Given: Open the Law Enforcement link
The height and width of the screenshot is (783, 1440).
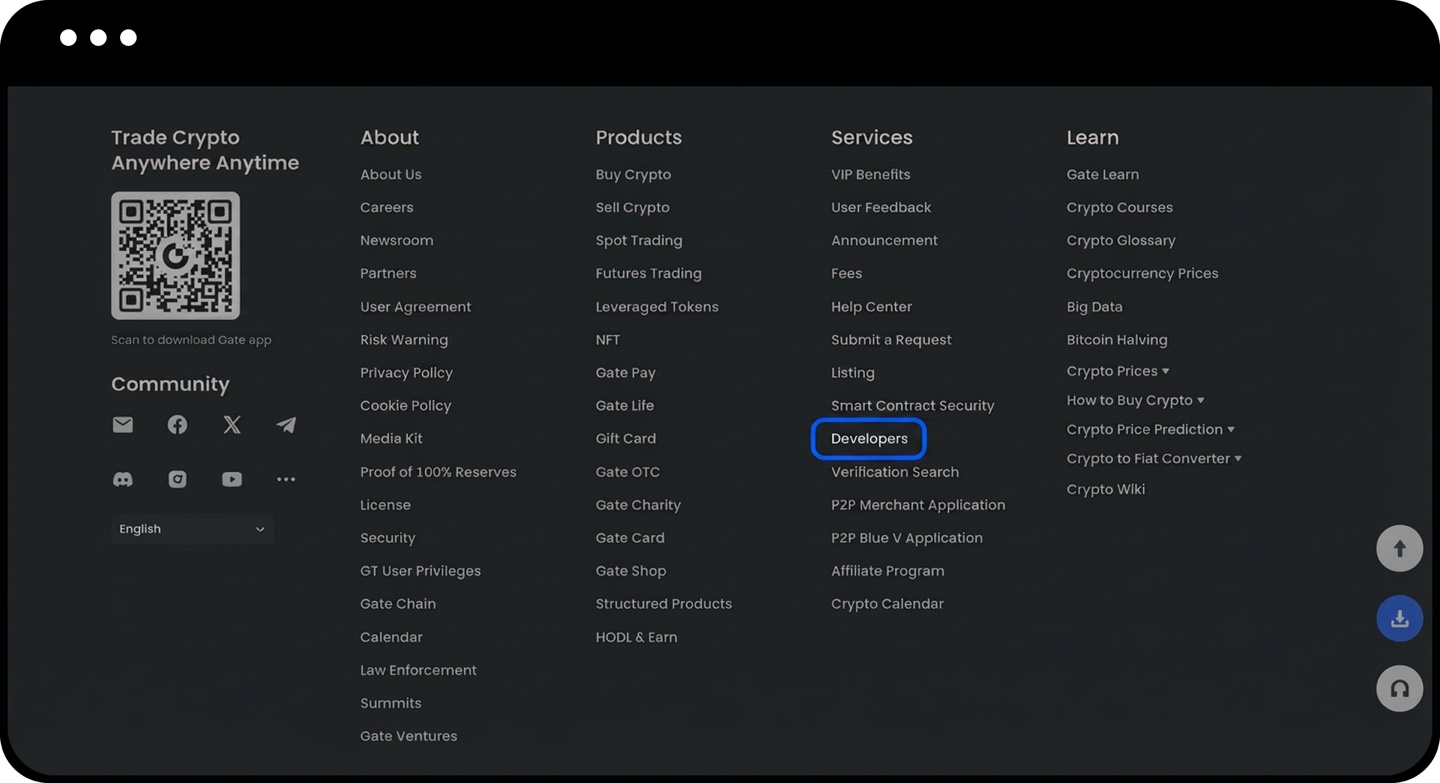Looking at the screenshot, I should (x=418, y=670).
